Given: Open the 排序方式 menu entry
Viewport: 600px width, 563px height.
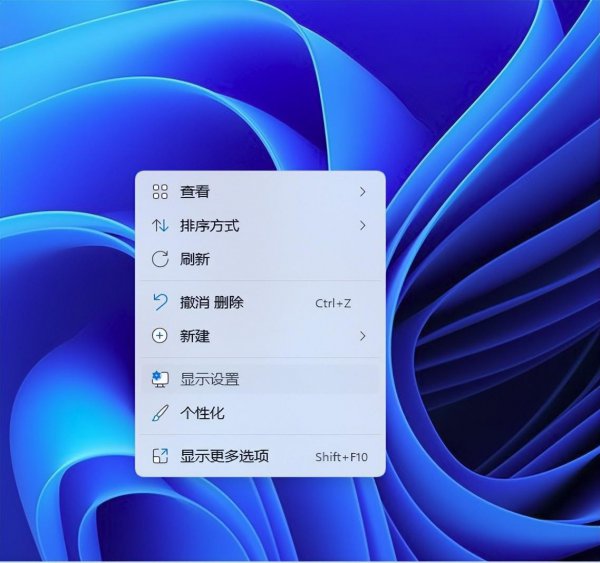Looking at the screenshot, I should (260, 225).
